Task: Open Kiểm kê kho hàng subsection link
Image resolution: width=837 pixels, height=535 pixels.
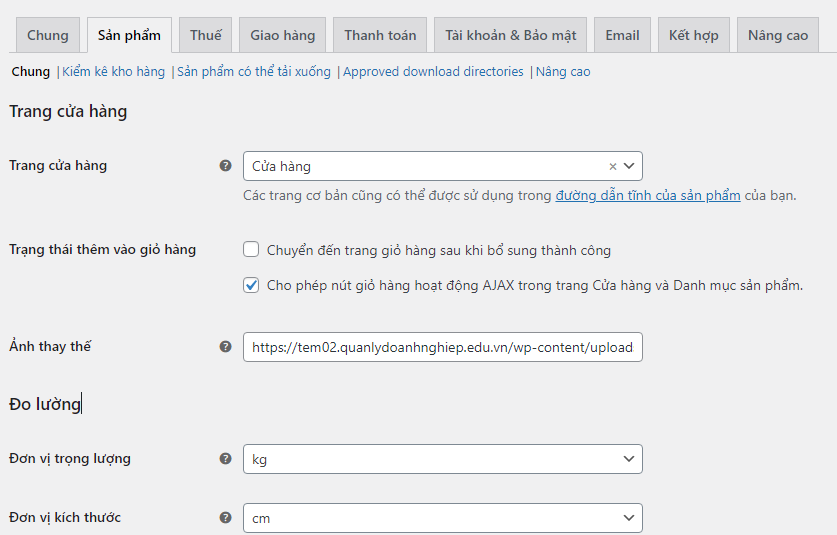Action: click(x=113, y=72)
